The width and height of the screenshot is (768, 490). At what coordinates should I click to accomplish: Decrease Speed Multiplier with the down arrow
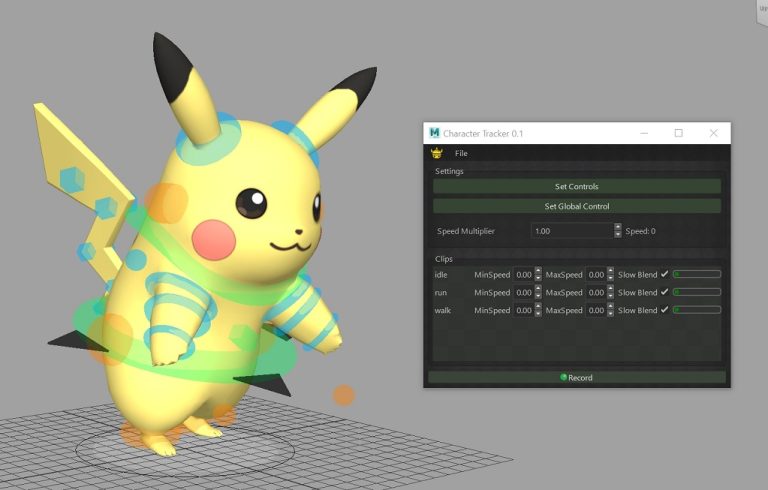click(x=618, y=235)
